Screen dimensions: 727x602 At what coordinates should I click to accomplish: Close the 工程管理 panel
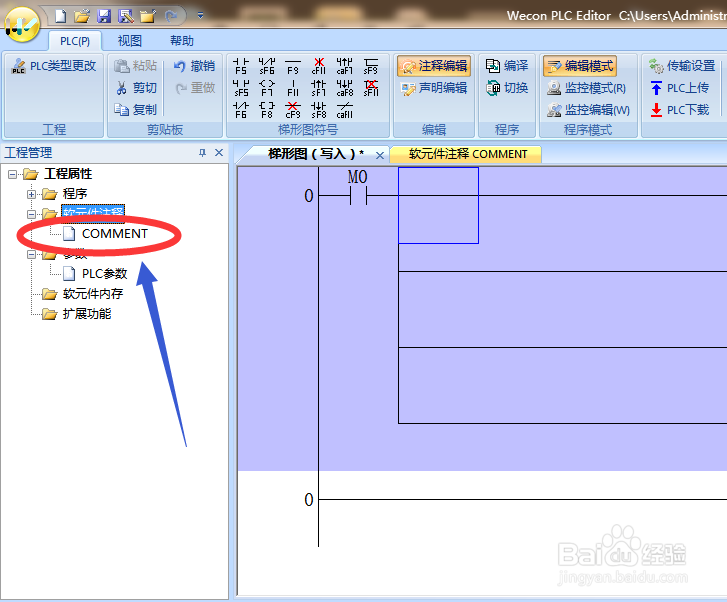219,153
